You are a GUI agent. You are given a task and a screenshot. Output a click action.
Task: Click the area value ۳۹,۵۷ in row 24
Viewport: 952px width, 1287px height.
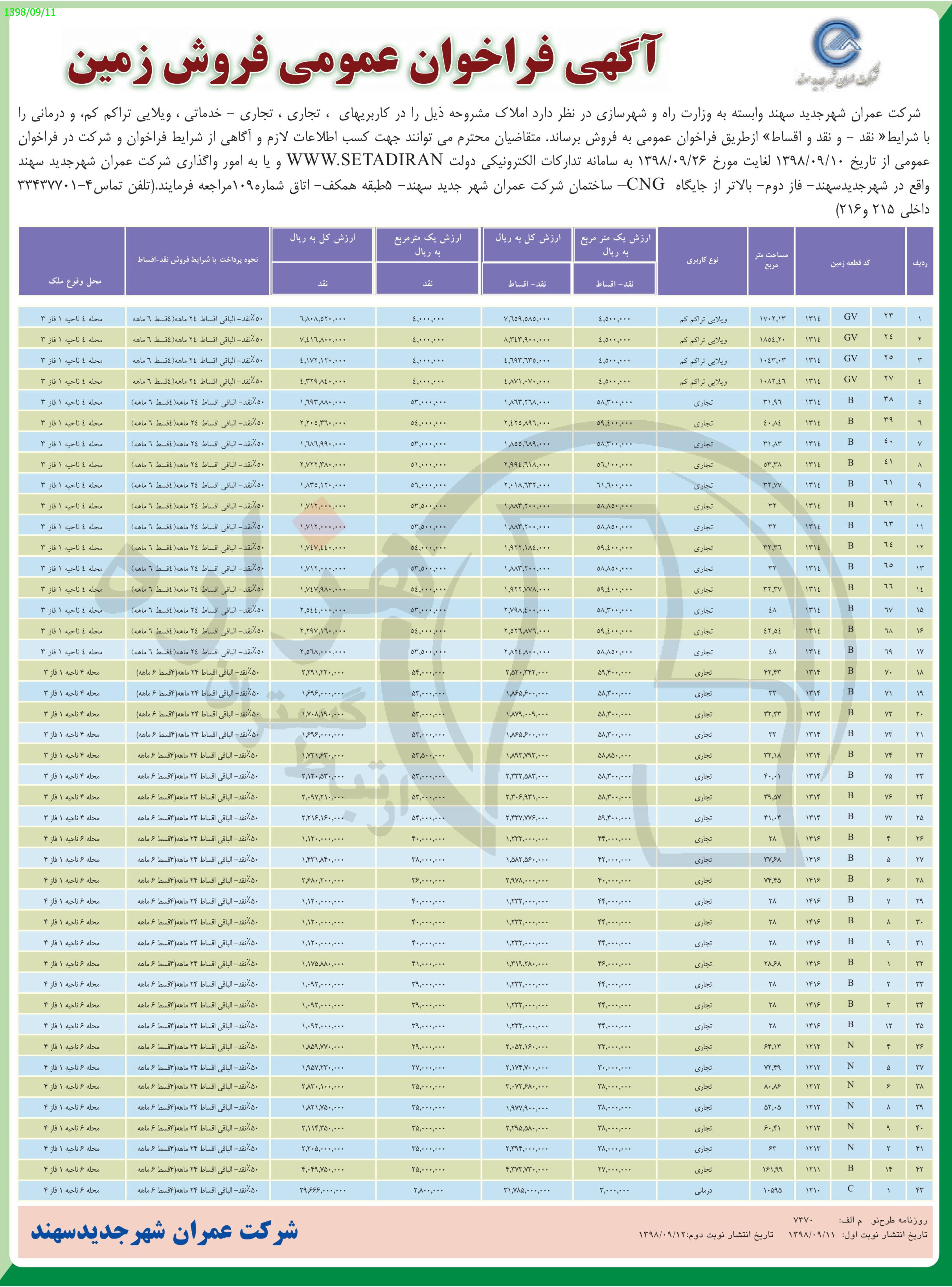tap(772, 797)
